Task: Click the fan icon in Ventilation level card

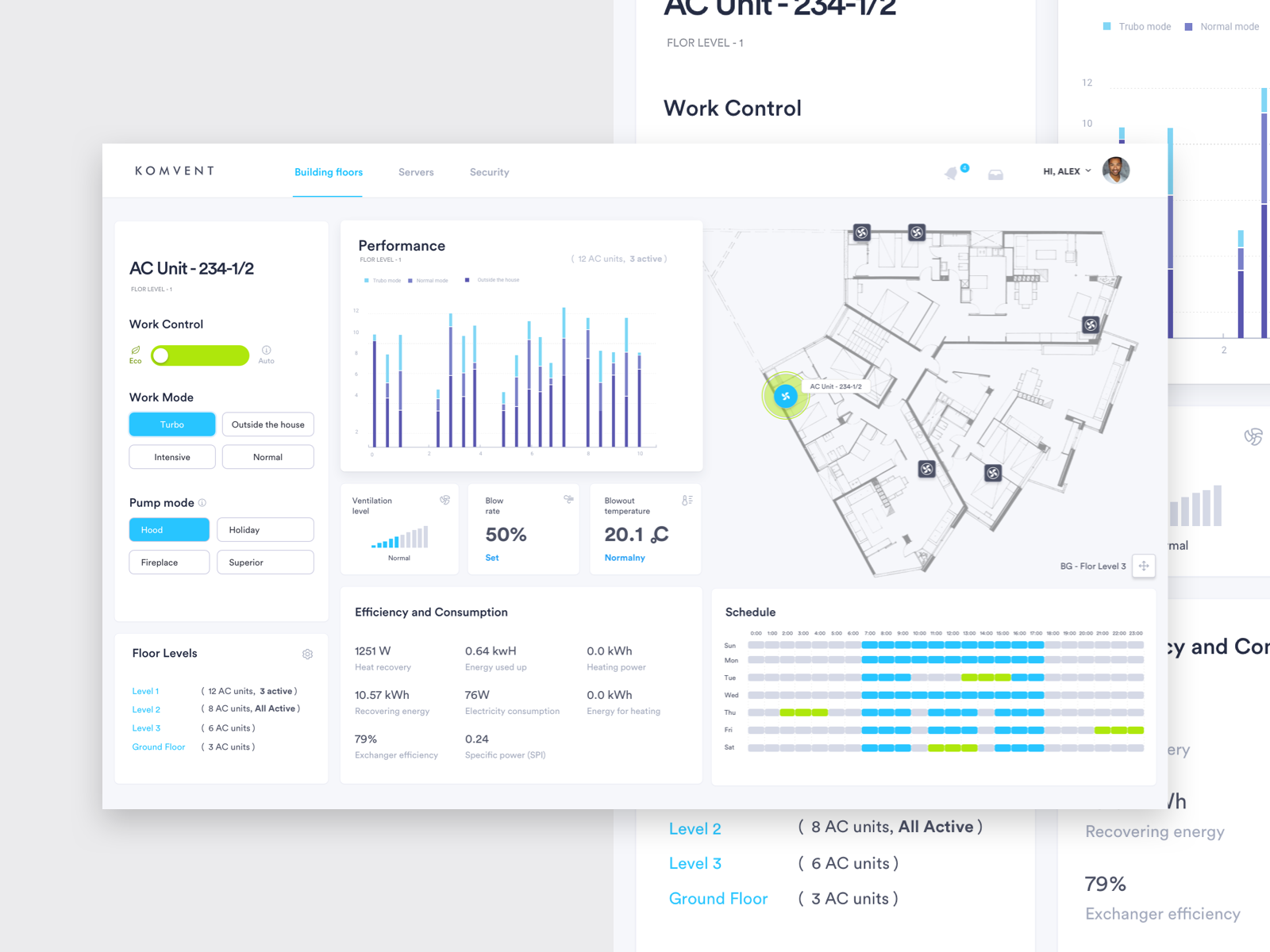Action: [x=444, y=500]
